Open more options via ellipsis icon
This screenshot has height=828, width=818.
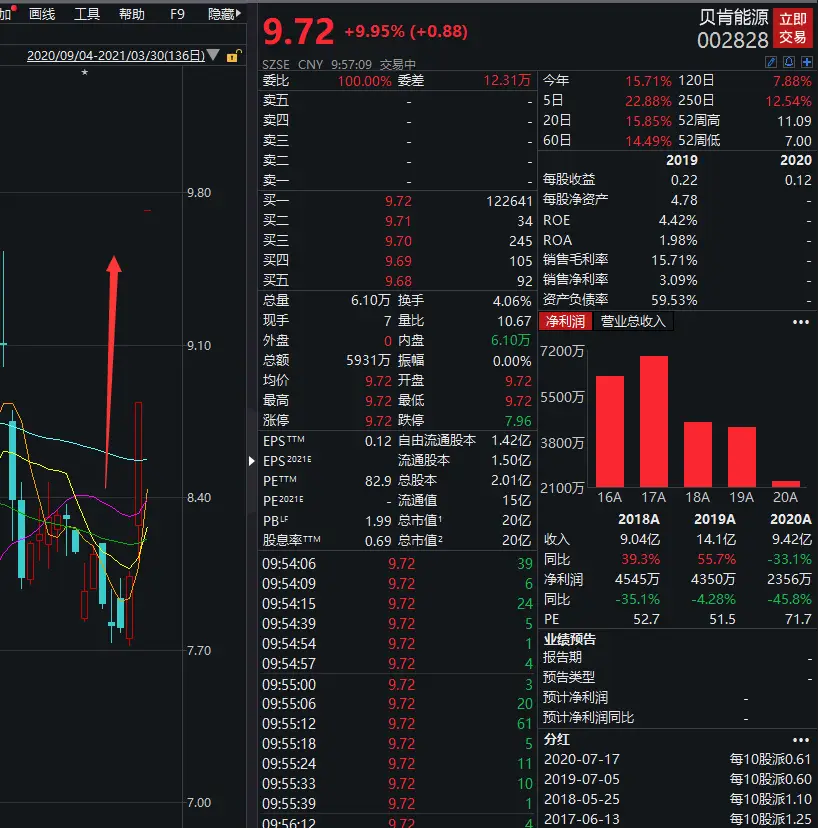pos(801,322)
